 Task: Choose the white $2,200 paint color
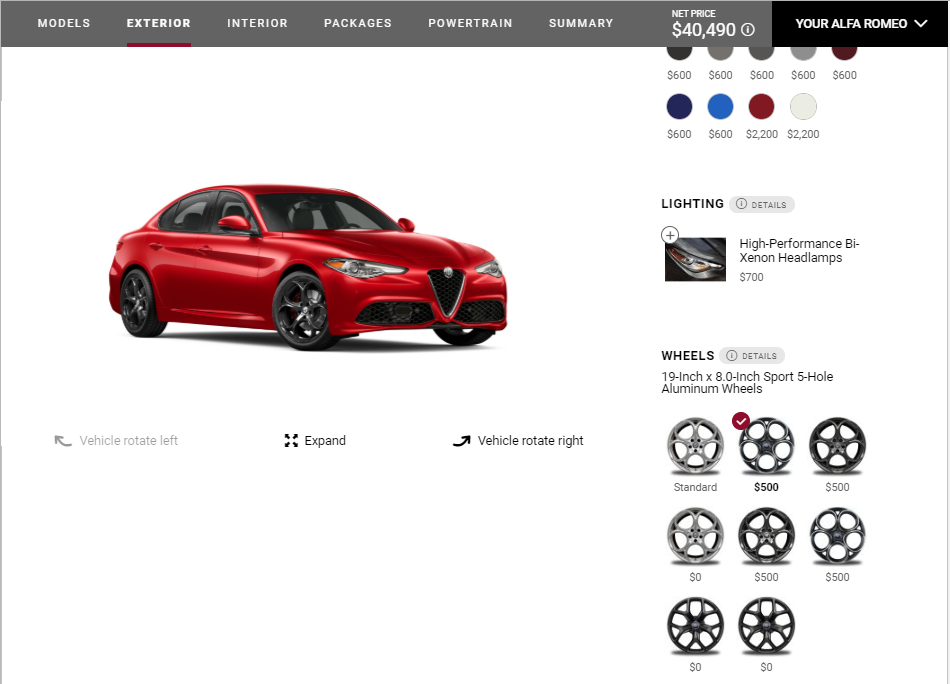[x=803, y=107]
